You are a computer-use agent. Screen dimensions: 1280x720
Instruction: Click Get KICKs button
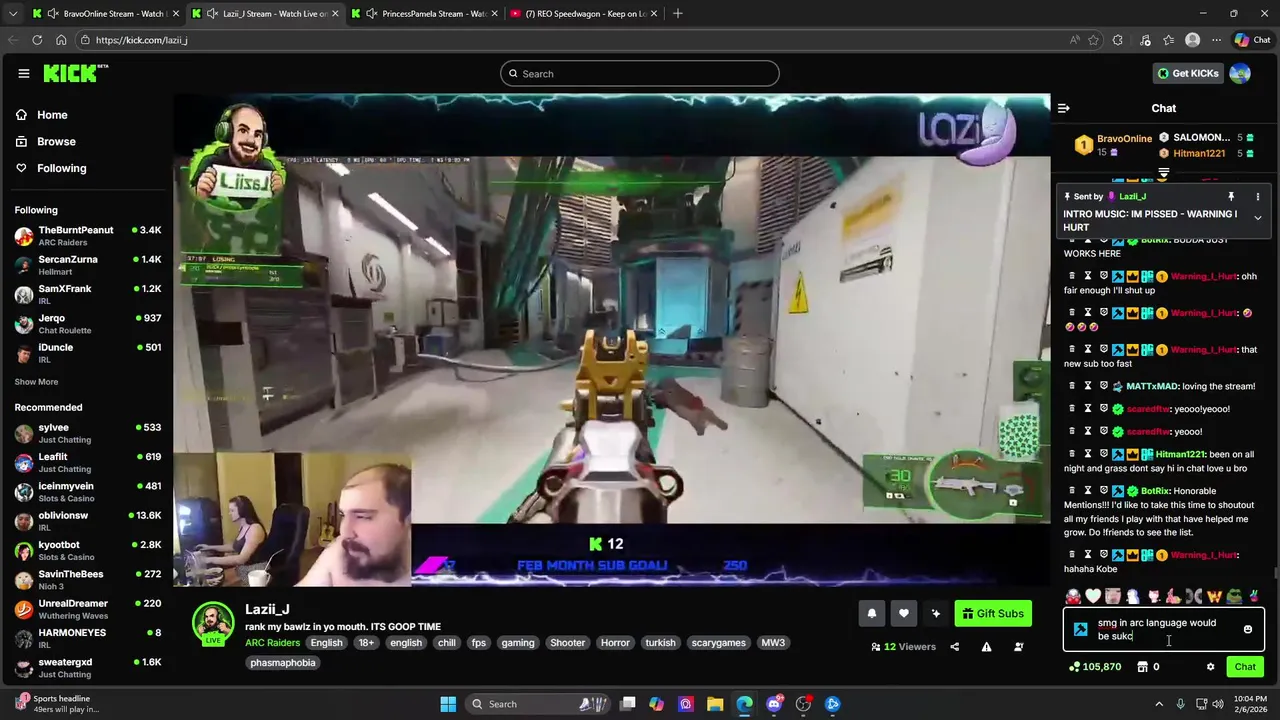(x=1188, y=73)
